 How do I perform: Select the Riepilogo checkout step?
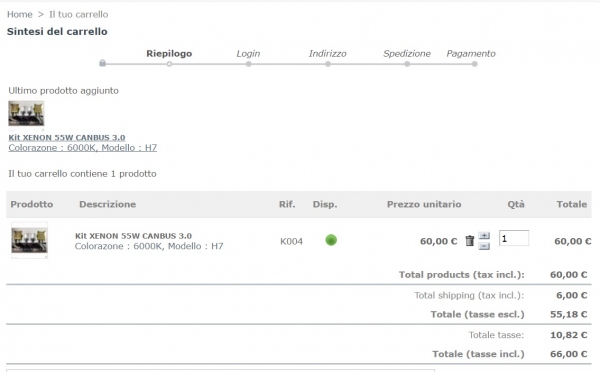click(x=169, y=54)
